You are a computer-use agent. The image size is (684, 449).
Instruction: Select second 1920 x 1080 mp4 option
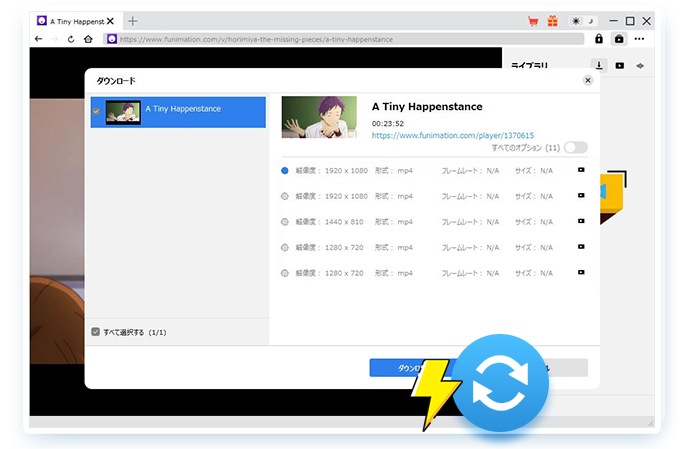point(285,196)
